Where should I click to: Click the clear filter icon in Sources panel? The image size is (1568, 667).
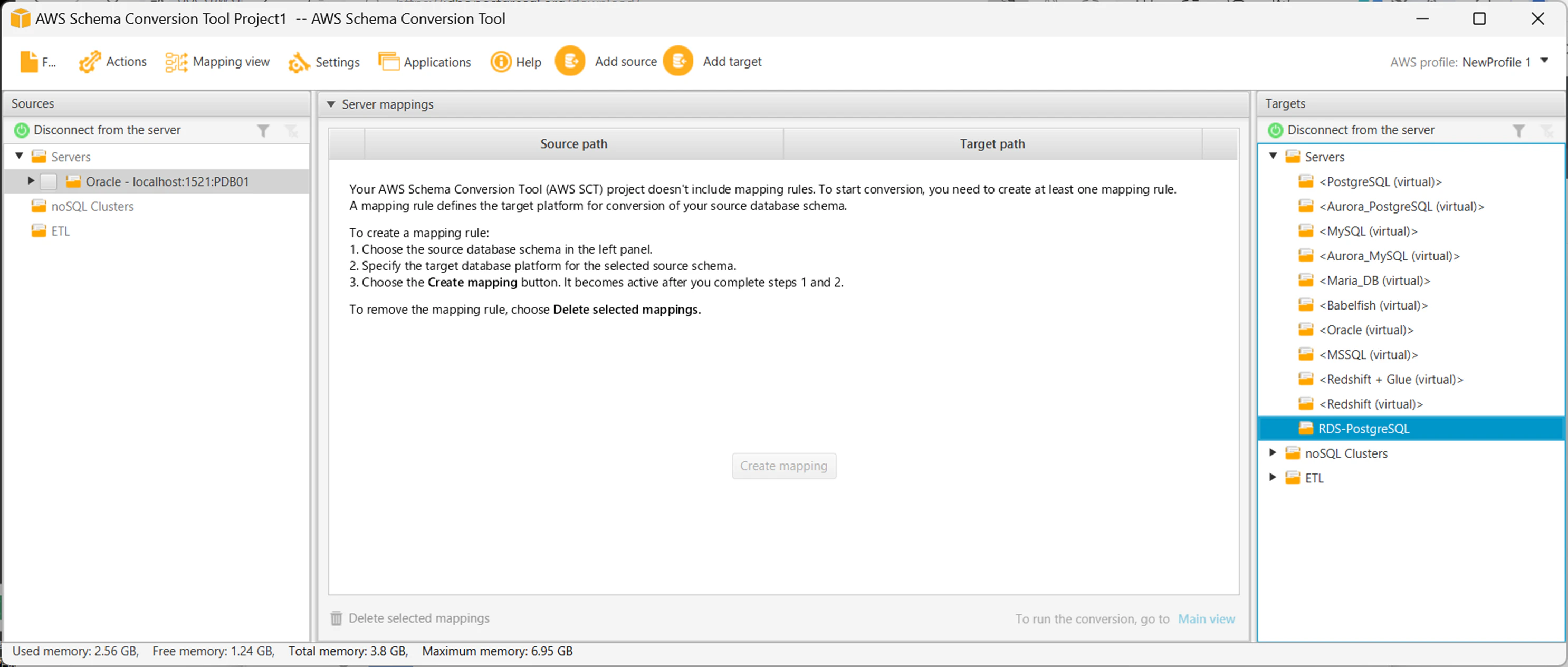click(292, 130)
